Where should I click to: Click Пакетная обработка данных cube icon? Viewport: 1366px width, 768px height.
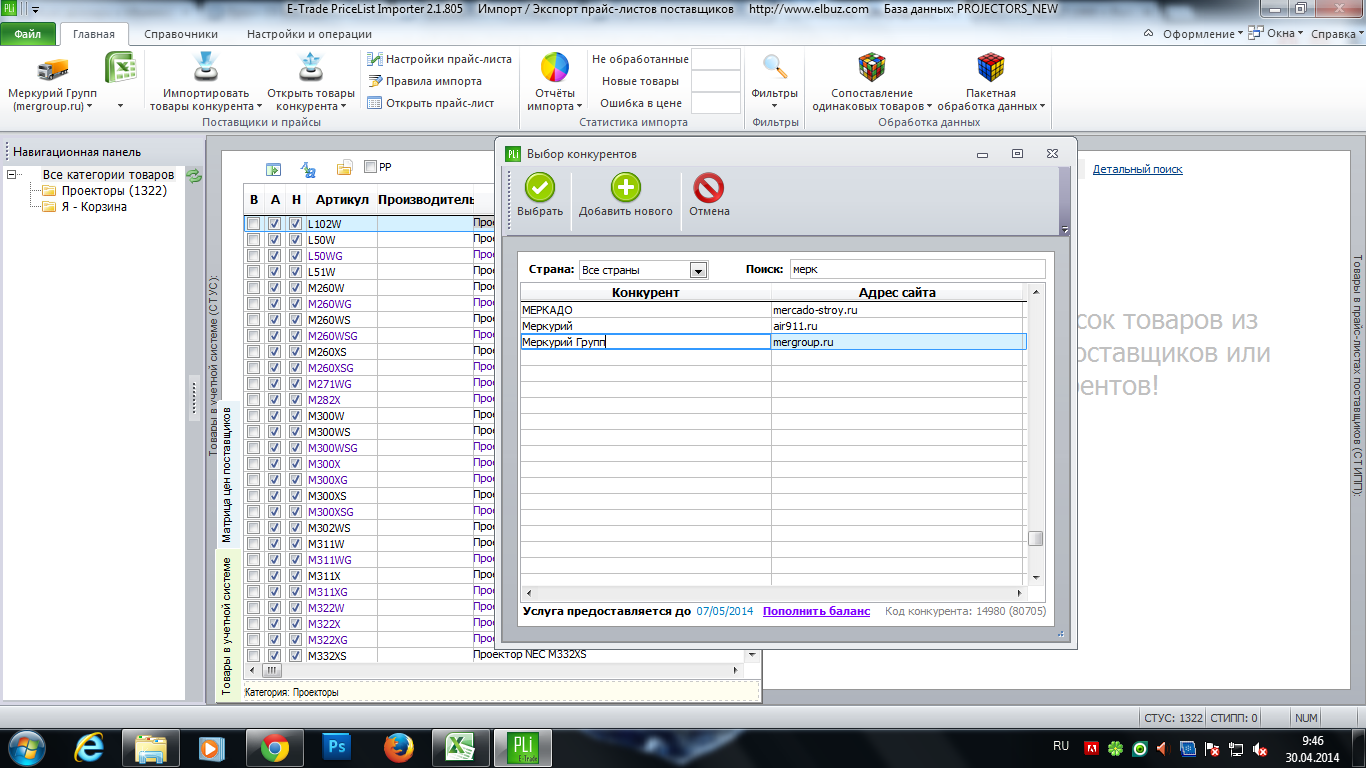(990, 67)
